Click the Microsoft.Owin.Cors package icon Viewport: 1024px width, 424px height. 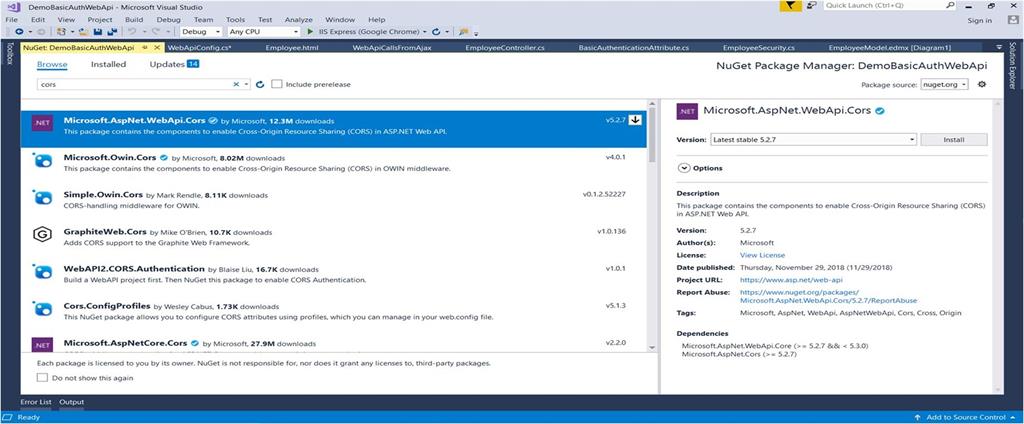42,161
